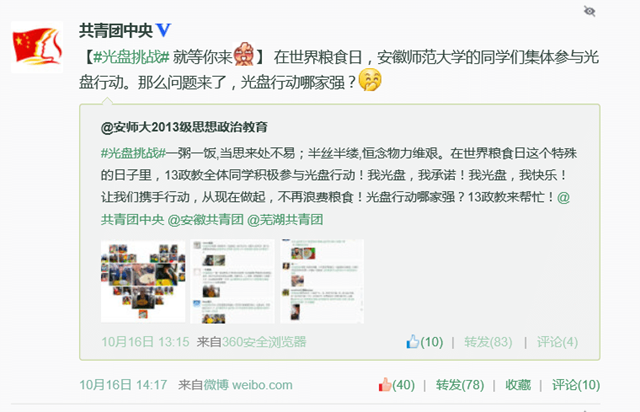Screen dimensions: 640x412
Task: Click the red thumbs-up like icon (40)
Action: (x=384, y=385)
